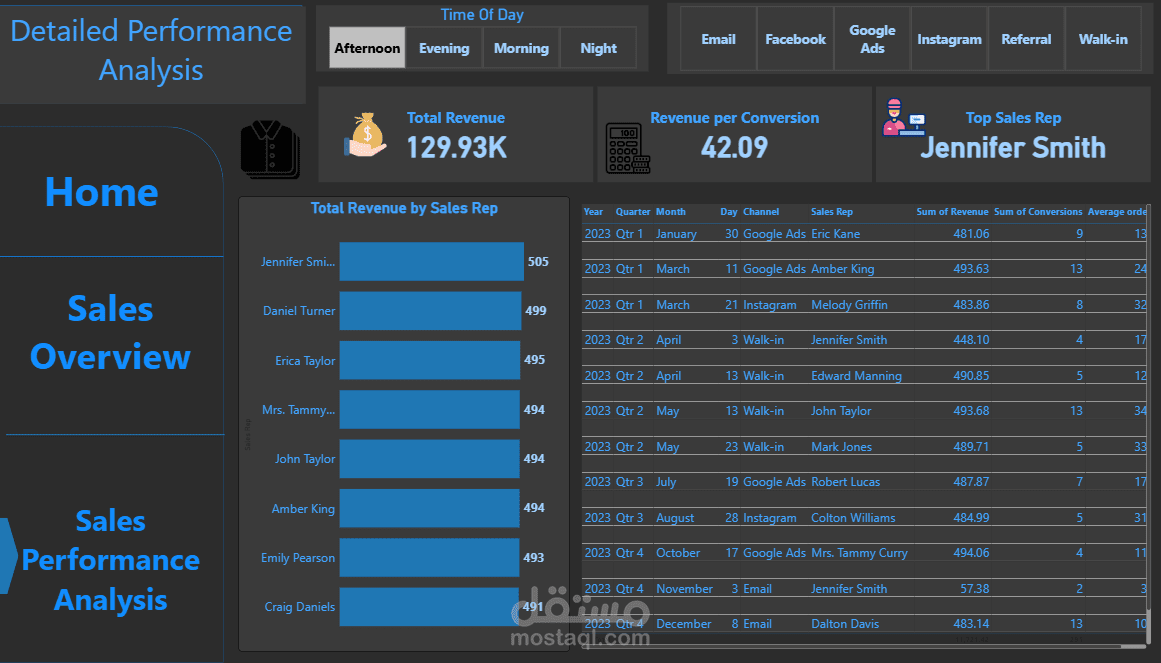
Task: Click the calculator icon beside Revenue per Conversion
Action: [x=627, y=148]
